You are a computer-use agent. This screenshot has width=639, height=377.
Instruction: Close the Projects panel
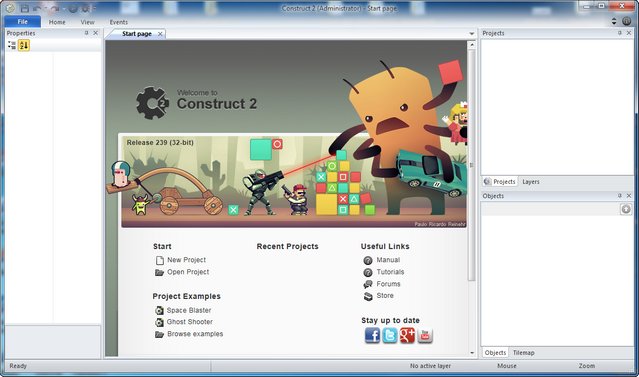pos(629,33)
